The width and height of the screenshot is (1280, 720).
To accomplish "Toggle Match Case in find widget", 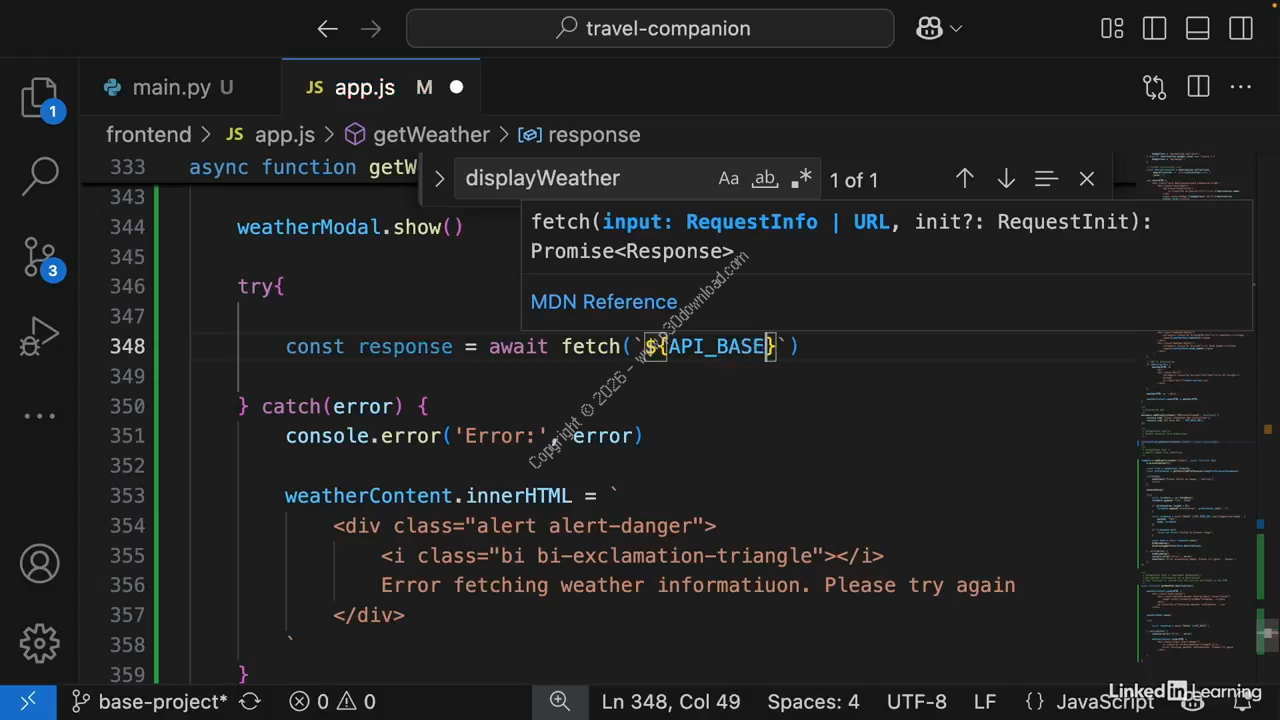I will click(x=728, y=179).
